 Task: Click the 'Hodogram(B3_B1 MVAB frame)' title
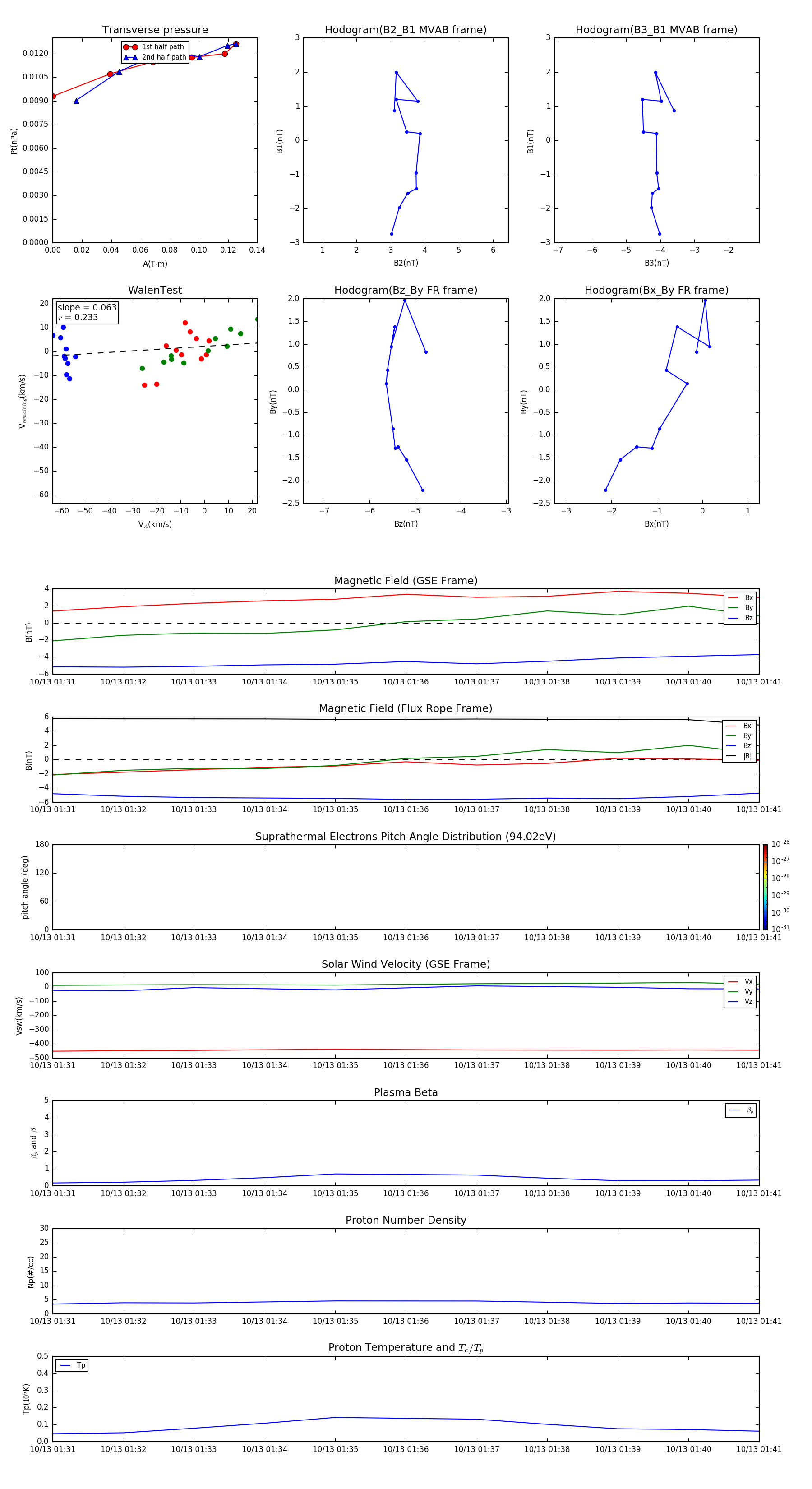point(656,30)
